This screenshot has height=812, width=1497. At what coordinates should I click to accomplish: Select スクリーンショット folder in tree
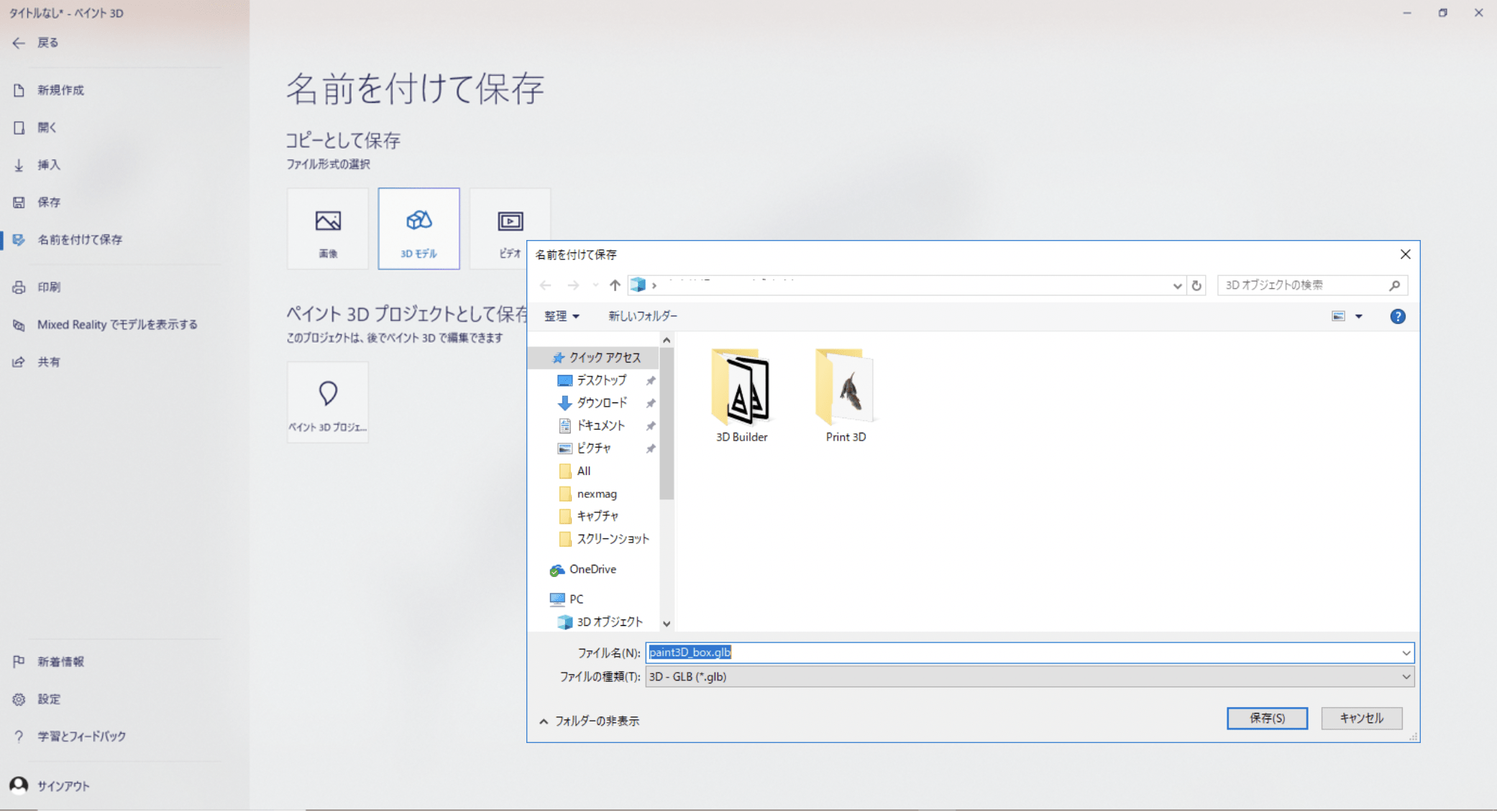[x=613, y=539]
